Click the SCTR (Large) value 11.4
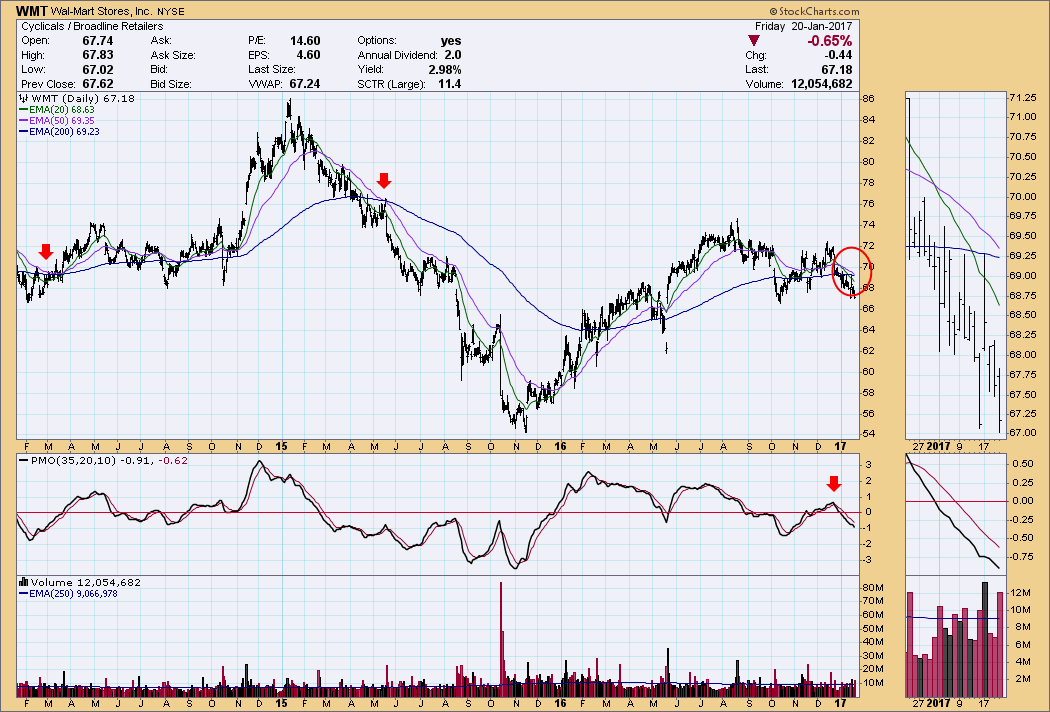The height and width of the screenshot is (712, 1050). (449, 84)
